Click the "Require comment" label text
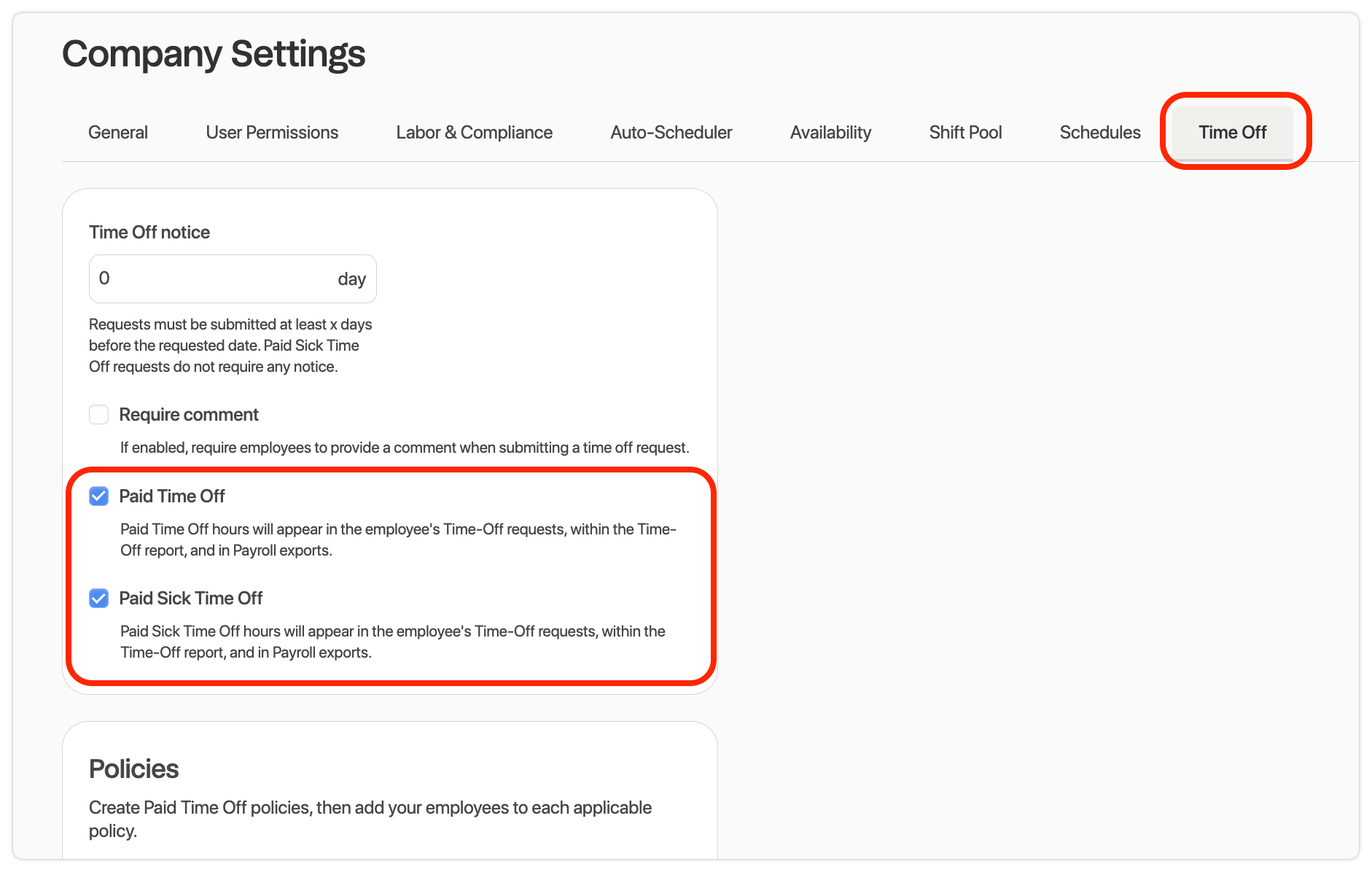 click(189, 415)
